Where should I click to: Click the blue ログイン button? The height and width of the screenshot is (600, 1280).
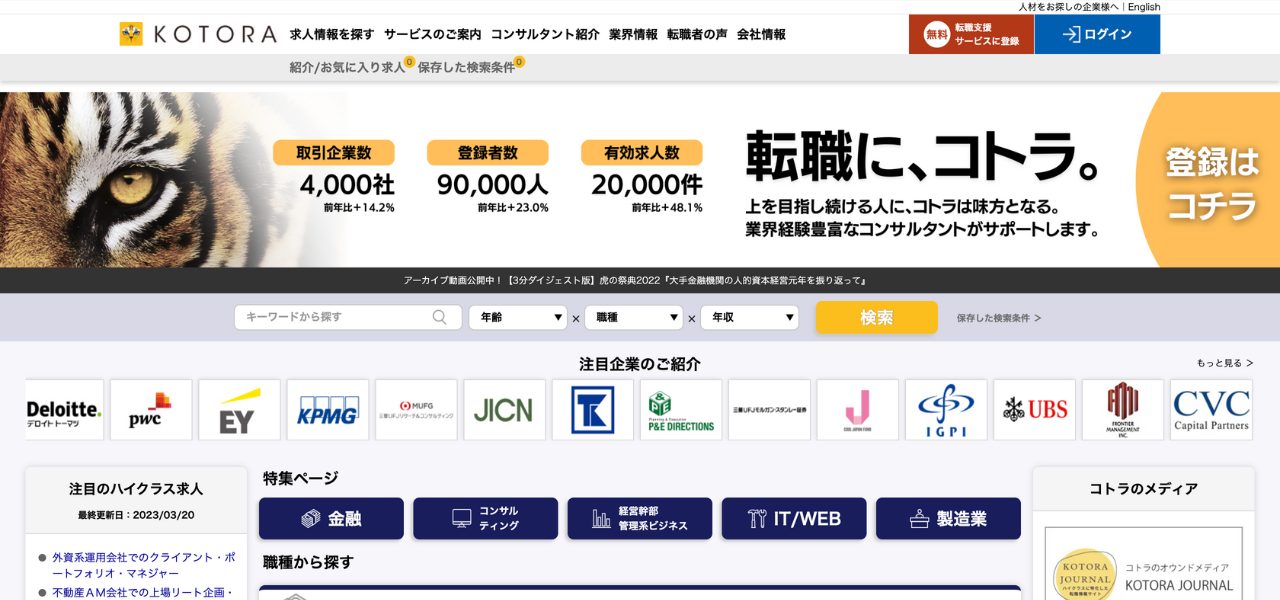point(1097,33)
